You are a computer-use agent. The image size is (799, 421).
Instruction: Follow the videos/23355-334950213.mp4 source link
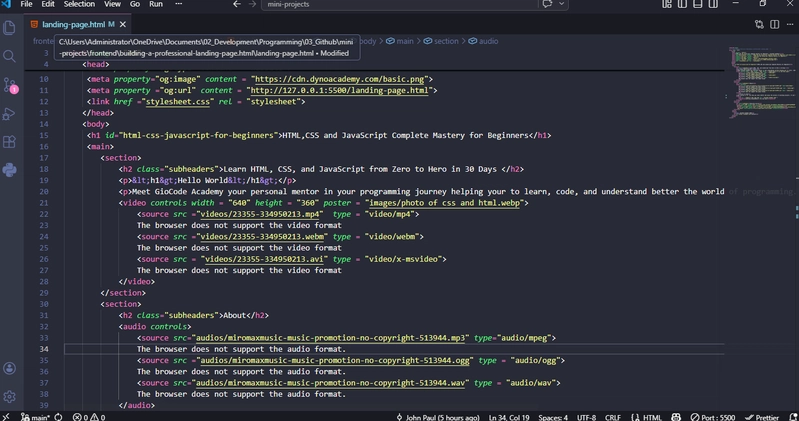click(x=260, y=214)
